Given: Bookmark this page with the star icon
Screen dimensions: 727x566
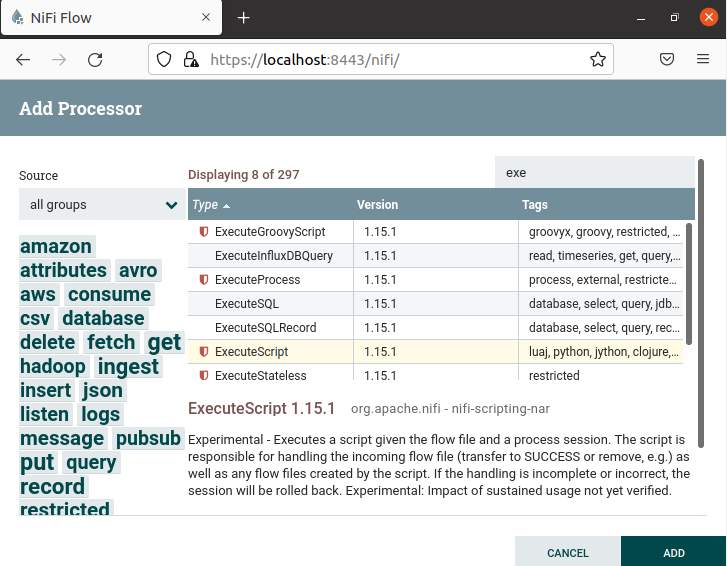Looking at the screenshot, I should (x=598, y=60).
